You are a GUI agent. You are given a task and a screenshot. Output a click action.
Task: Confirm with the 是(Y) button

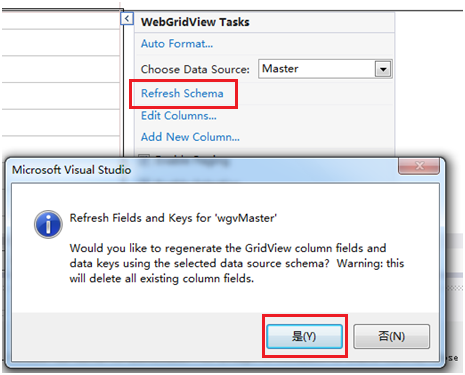(x=304, y=336)
